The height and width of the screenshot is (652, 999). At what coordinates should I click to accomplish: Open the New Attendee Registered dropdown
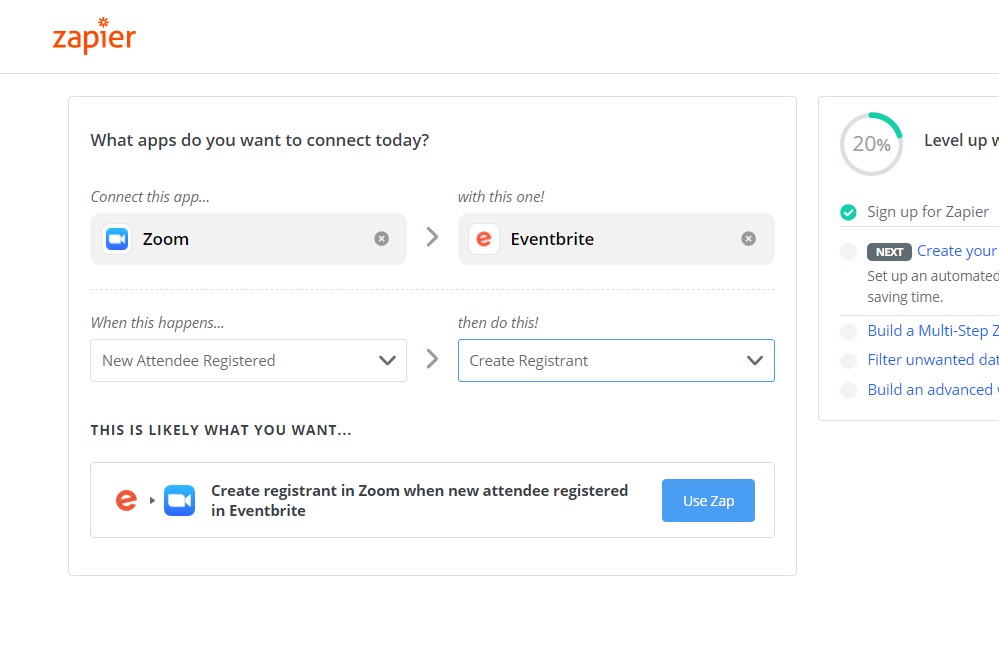(248, 361)
